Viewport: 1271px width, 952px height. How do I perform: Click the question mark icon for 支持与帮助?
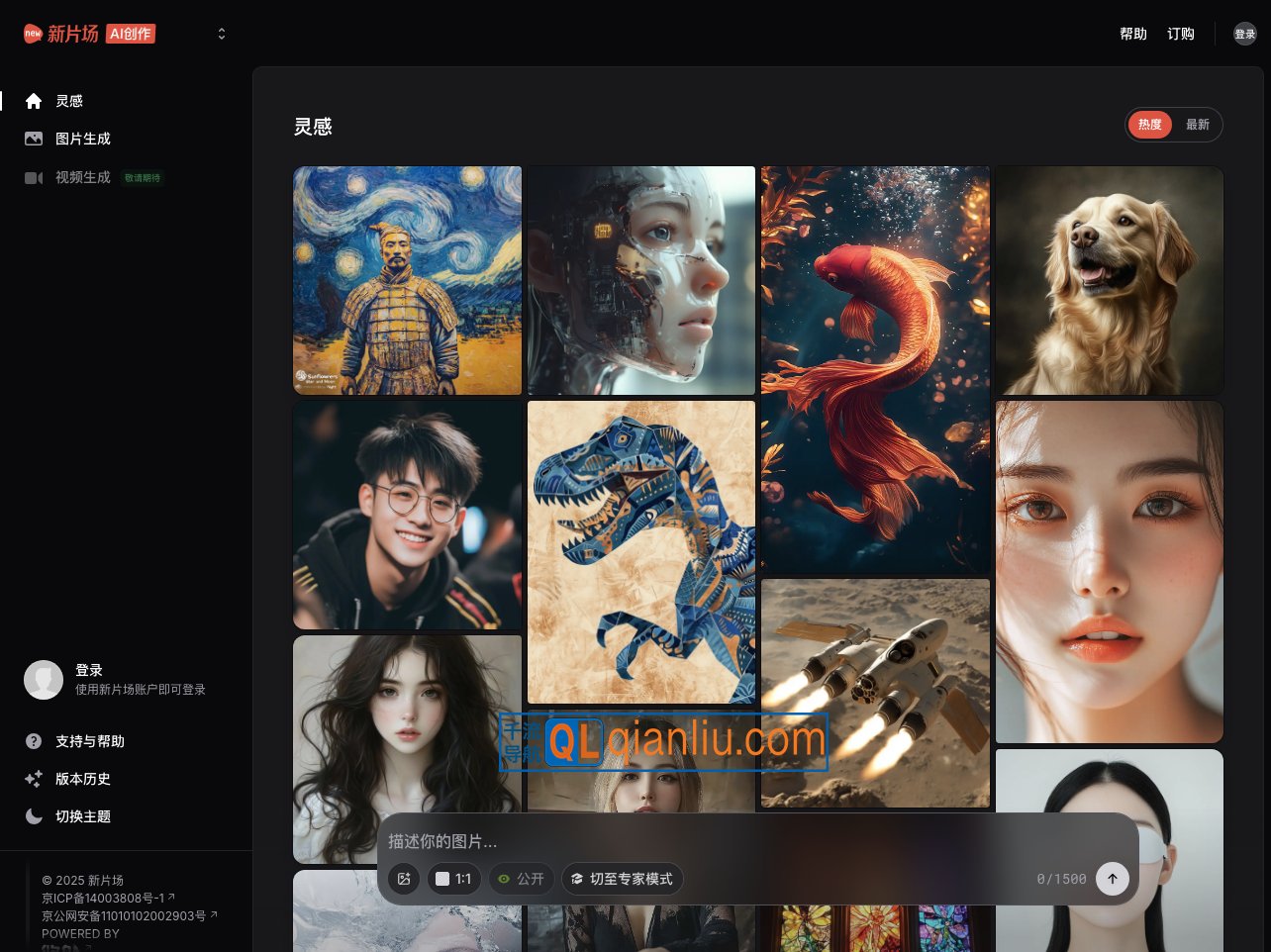click(x=34, y=741)
